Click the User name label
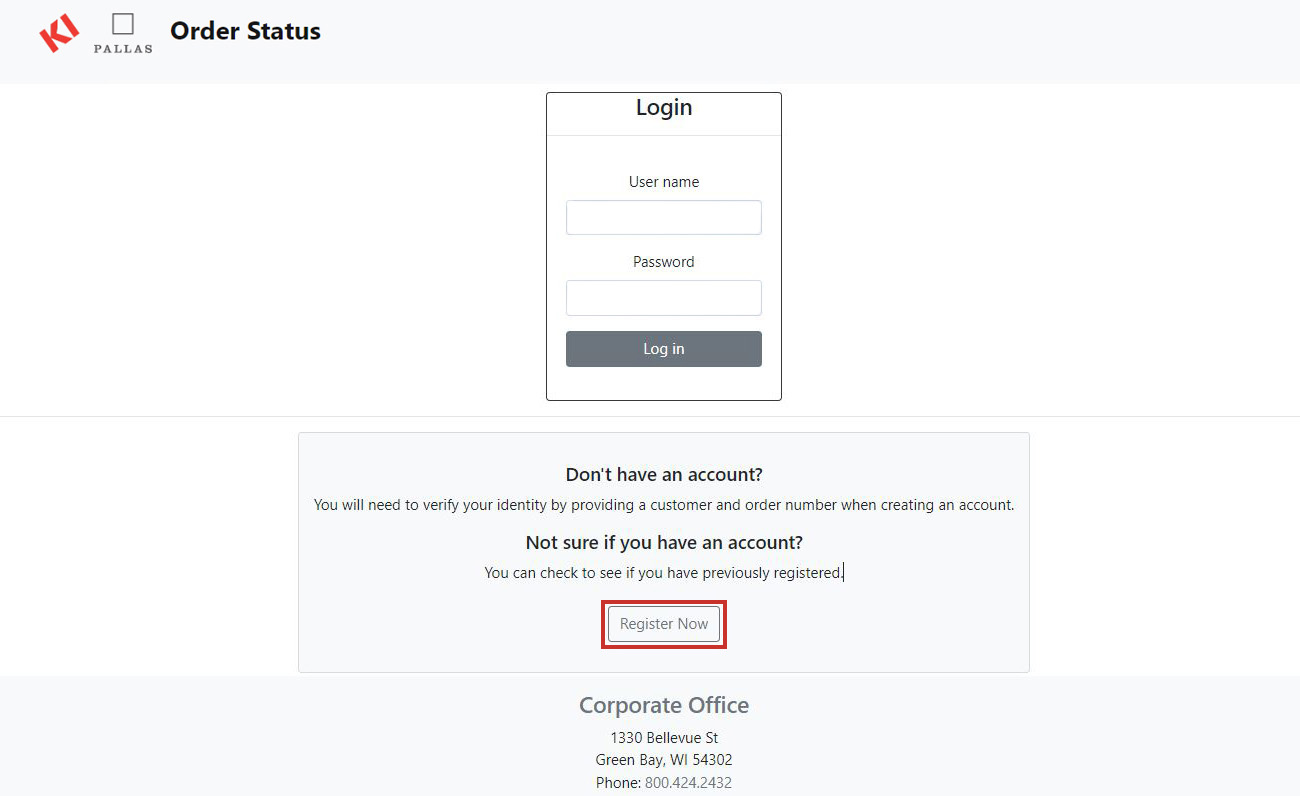Screen dimensions: 1300x796 pyautogui.click(x=663, y=181)
